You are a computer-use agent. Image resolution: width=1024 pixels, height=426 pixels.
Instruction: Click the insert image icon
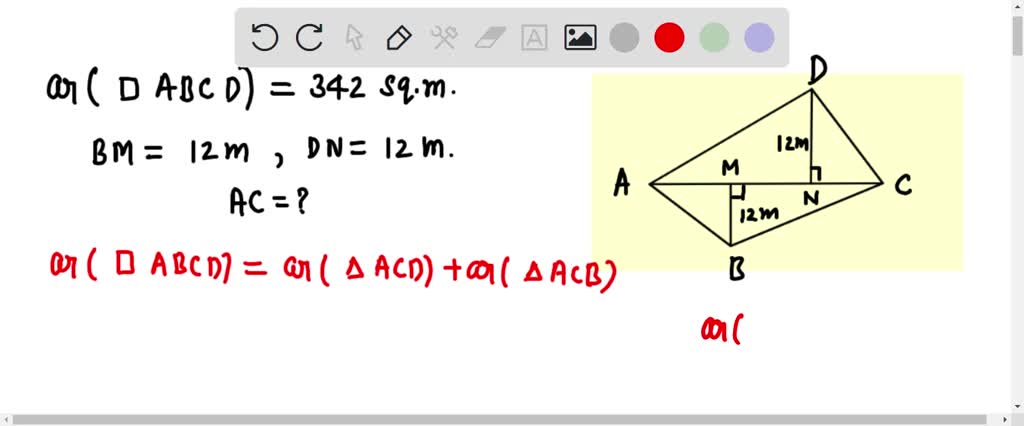click(x=580, y=38)
